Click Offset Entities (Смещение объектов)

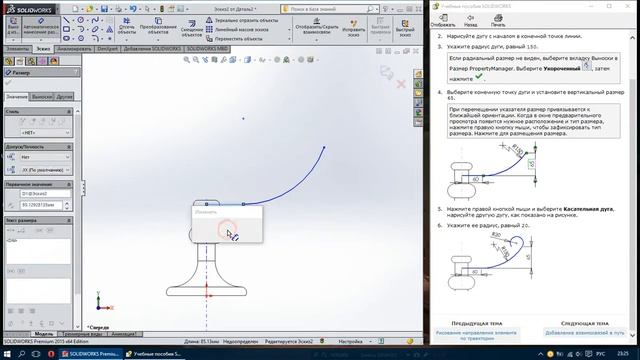(x=191, y=29)
